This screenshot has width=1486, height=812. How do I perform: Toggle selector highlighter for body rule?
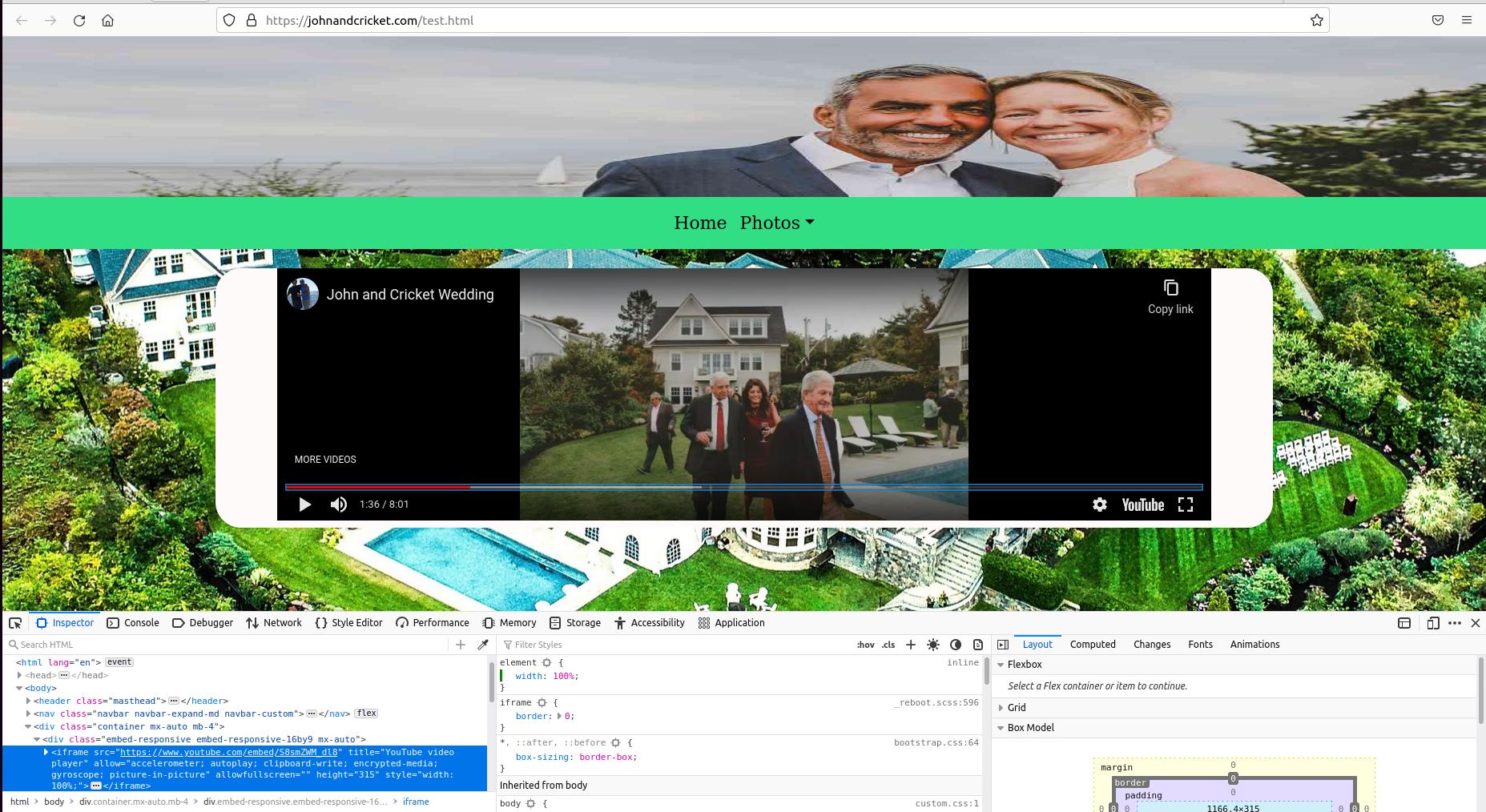click(530, 804)
